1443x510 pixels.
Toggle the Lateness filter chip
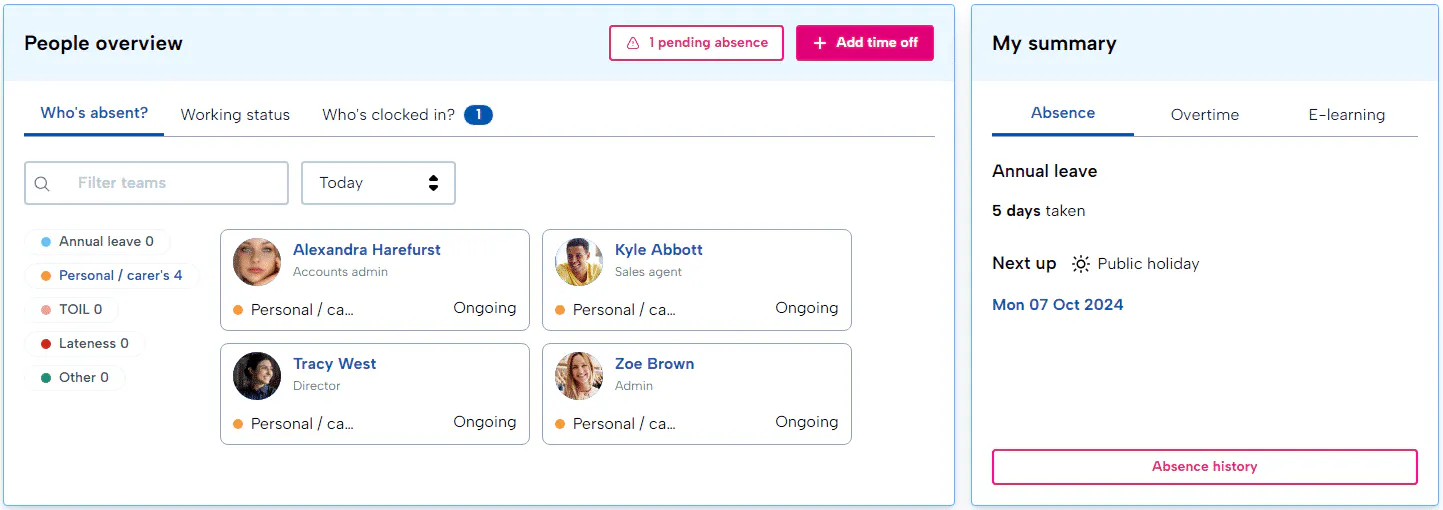pos(85,344)
